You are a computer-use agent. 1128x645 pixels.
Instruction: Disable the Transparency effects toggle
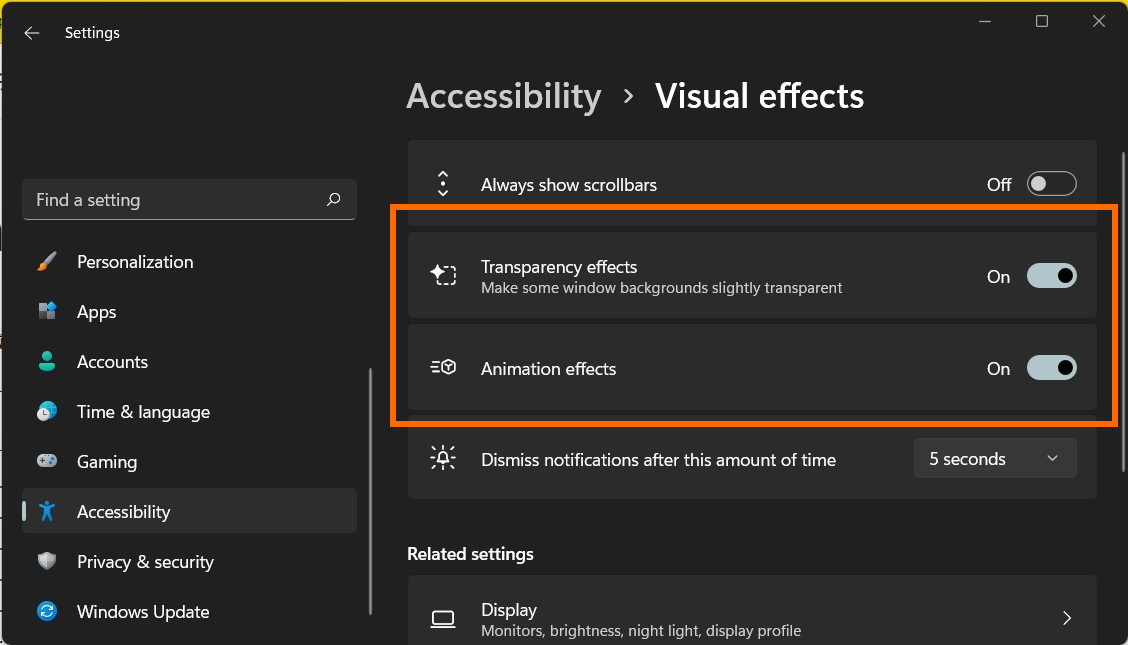(1051, 276)
